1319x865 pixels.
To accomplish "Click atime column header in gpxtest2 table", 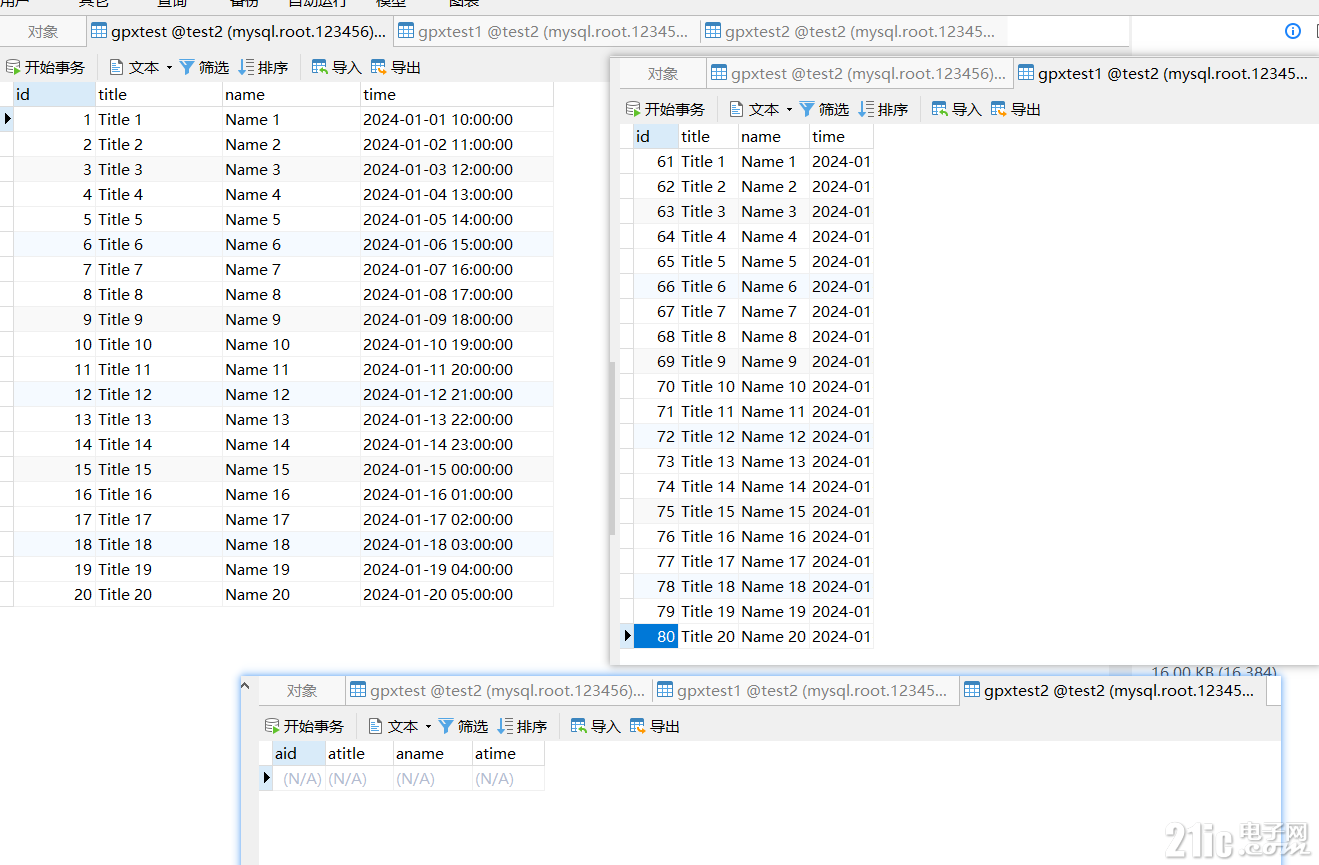I will click(x=508, y=753).
